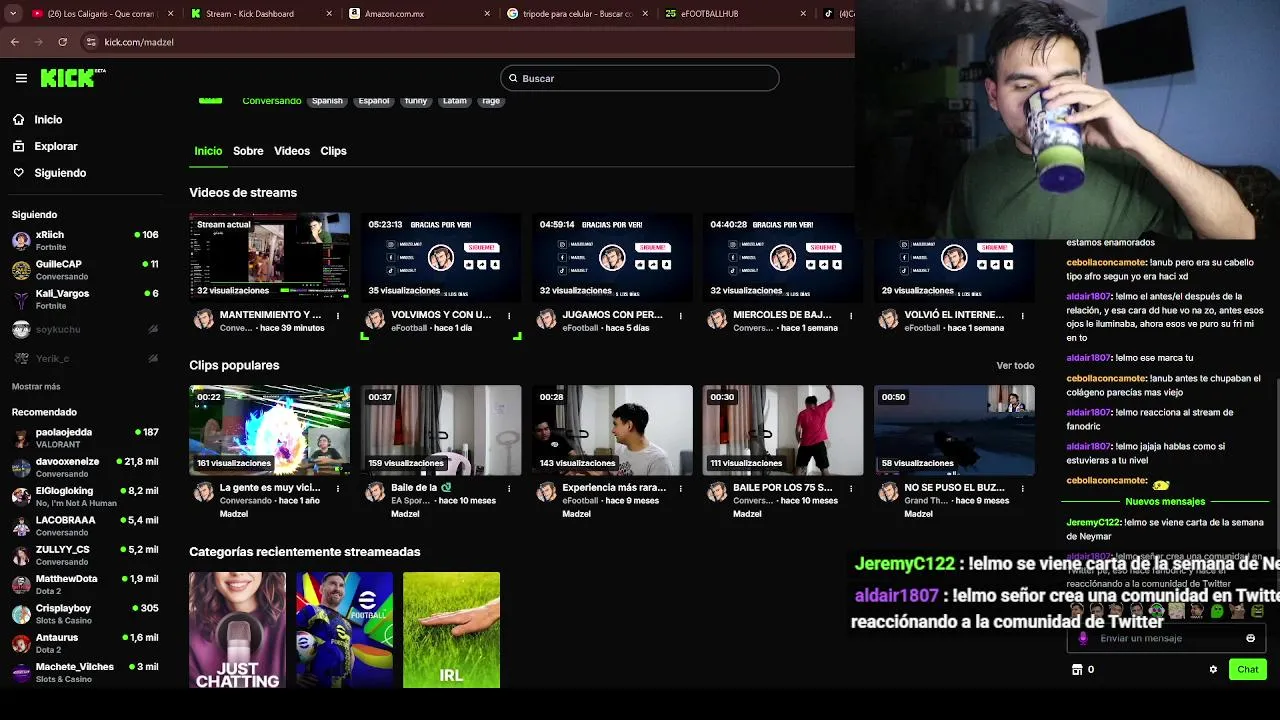The height and width of the screenshot is (720, 1280).
Task: Open the IRL category card
Action: pyautogui.click(x=451, y=630)
